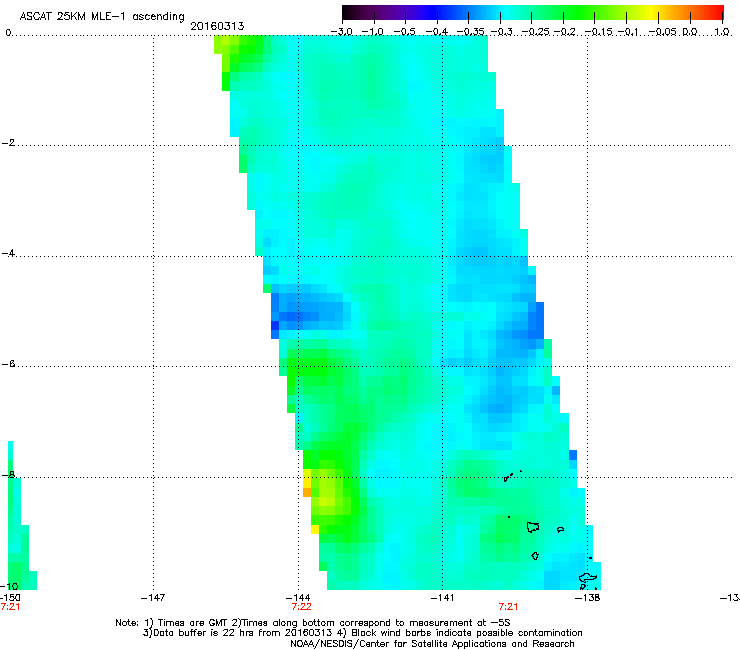The height and width of the screenshot is (650, 740).
Task: Click the green section of the colorbar
Action: click(576, 12)
